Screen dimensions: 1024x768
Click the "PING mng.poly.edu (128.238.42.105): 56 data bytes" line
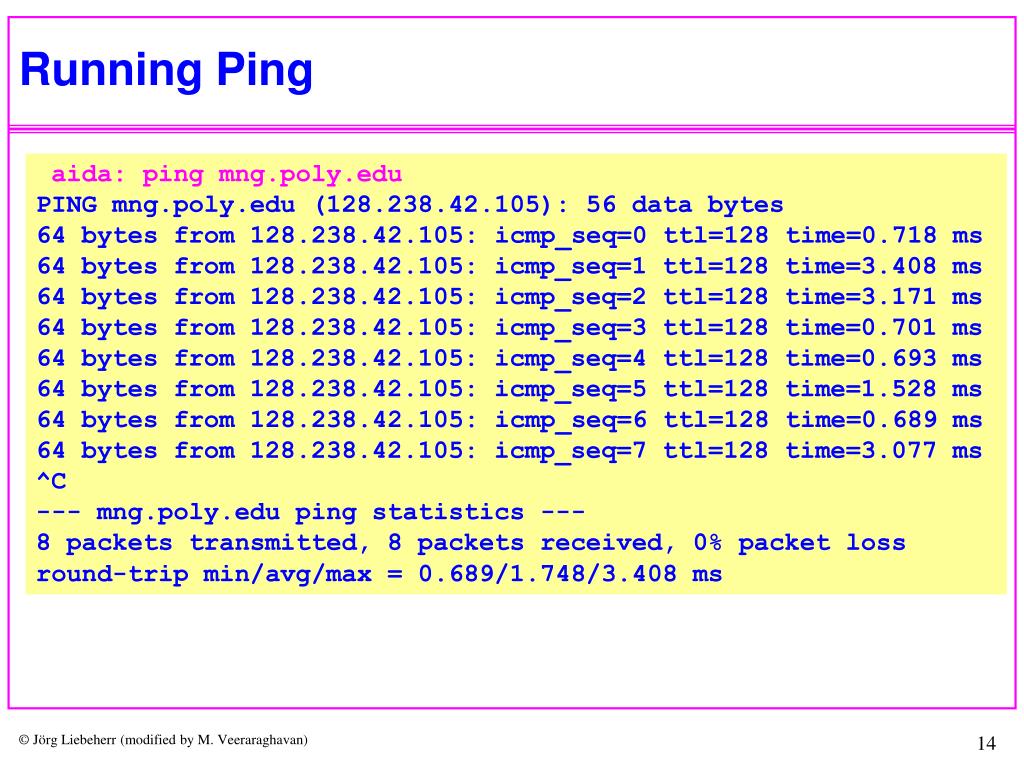click(409, 205)
